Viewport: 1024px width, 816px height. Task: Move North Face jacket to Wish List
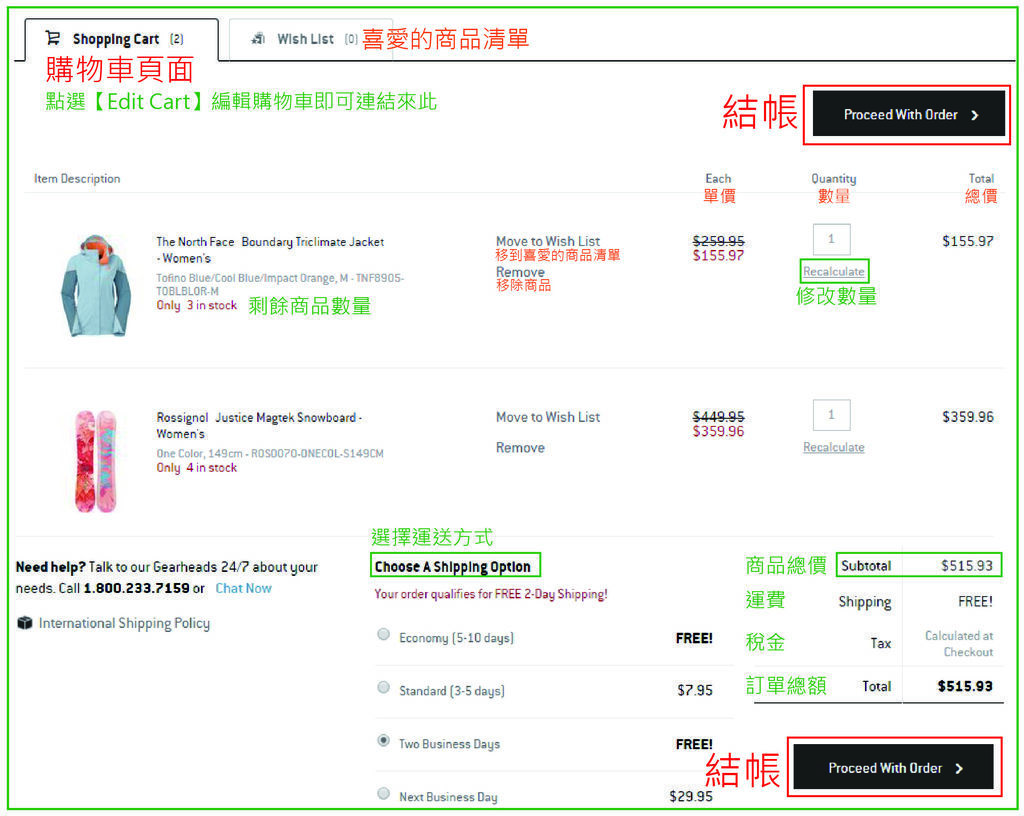pos(547,241)
